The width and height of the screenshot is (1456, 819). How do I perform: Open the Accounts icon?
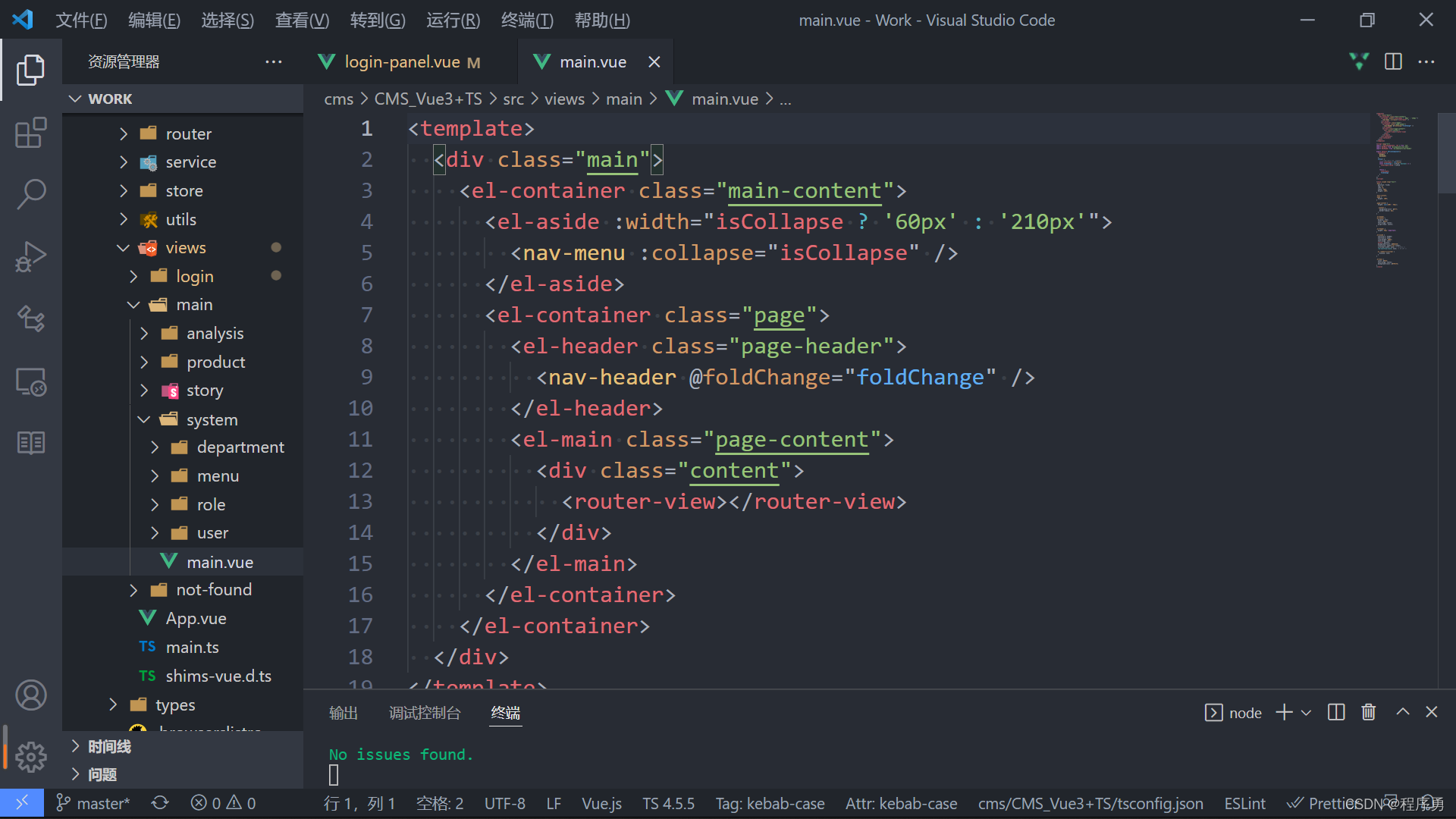click(x=30, y=695)
